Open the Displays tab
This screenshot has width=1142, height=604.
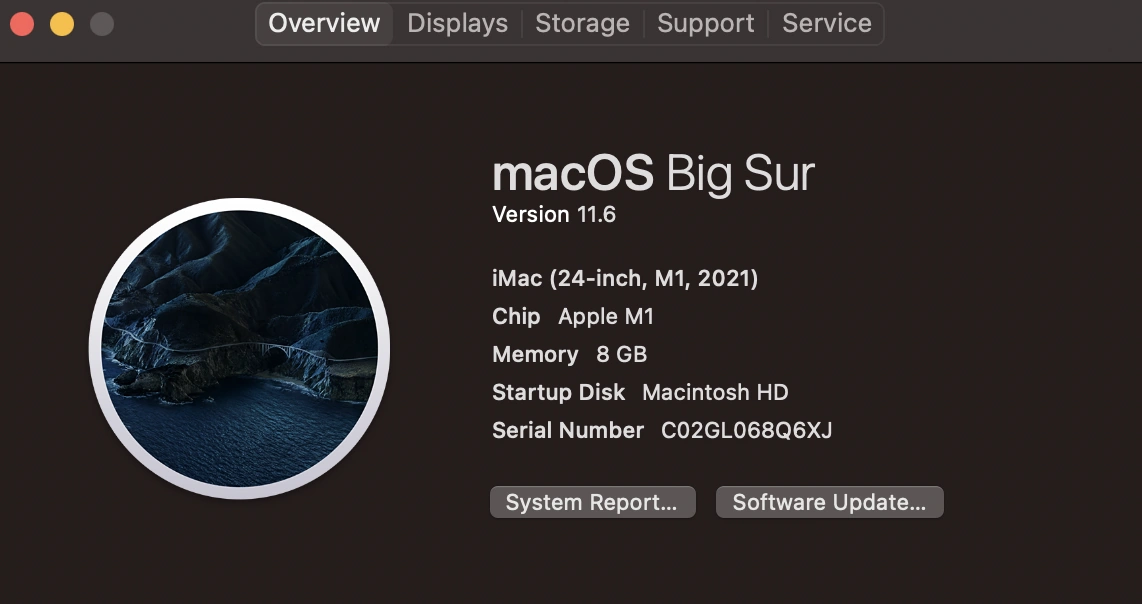coord(456,23)
